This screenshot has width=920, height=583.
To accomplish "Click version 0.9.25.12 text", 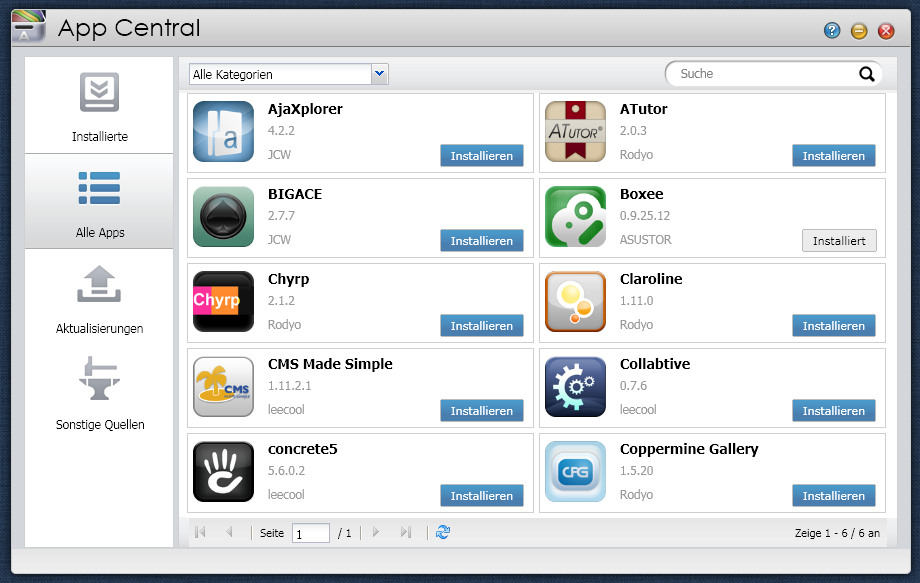I will (645, 215).
